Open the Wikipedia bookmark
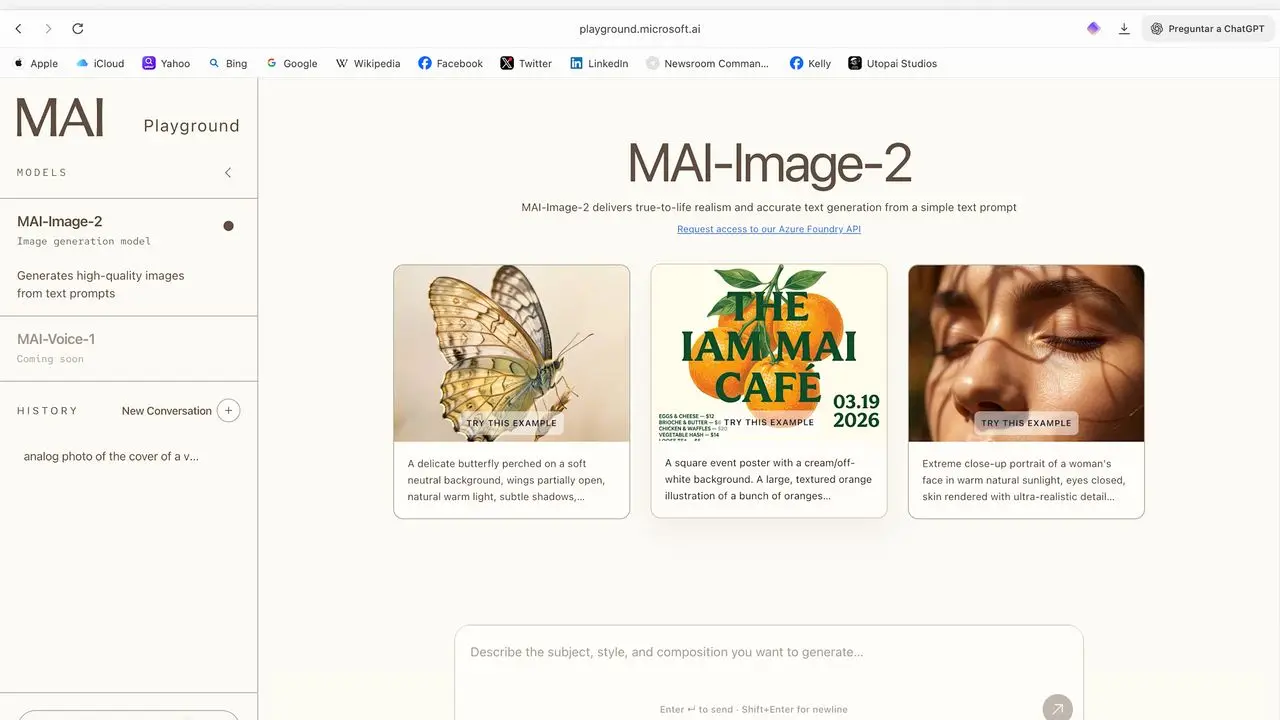Screen dimensions: 1280x720 click(368, 63)
